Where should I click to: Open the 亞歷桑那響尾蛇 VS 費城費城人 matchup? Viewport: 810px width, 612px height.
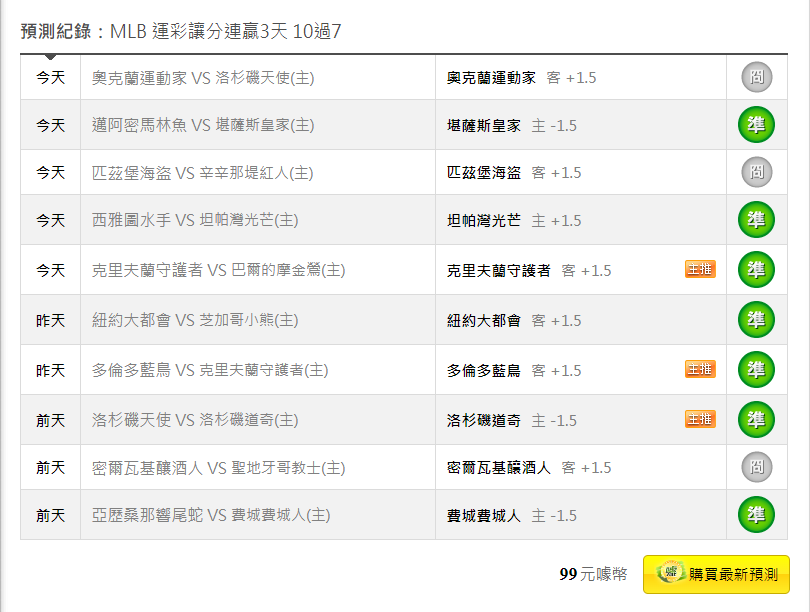pyautogui.click(x=211, y=515)
